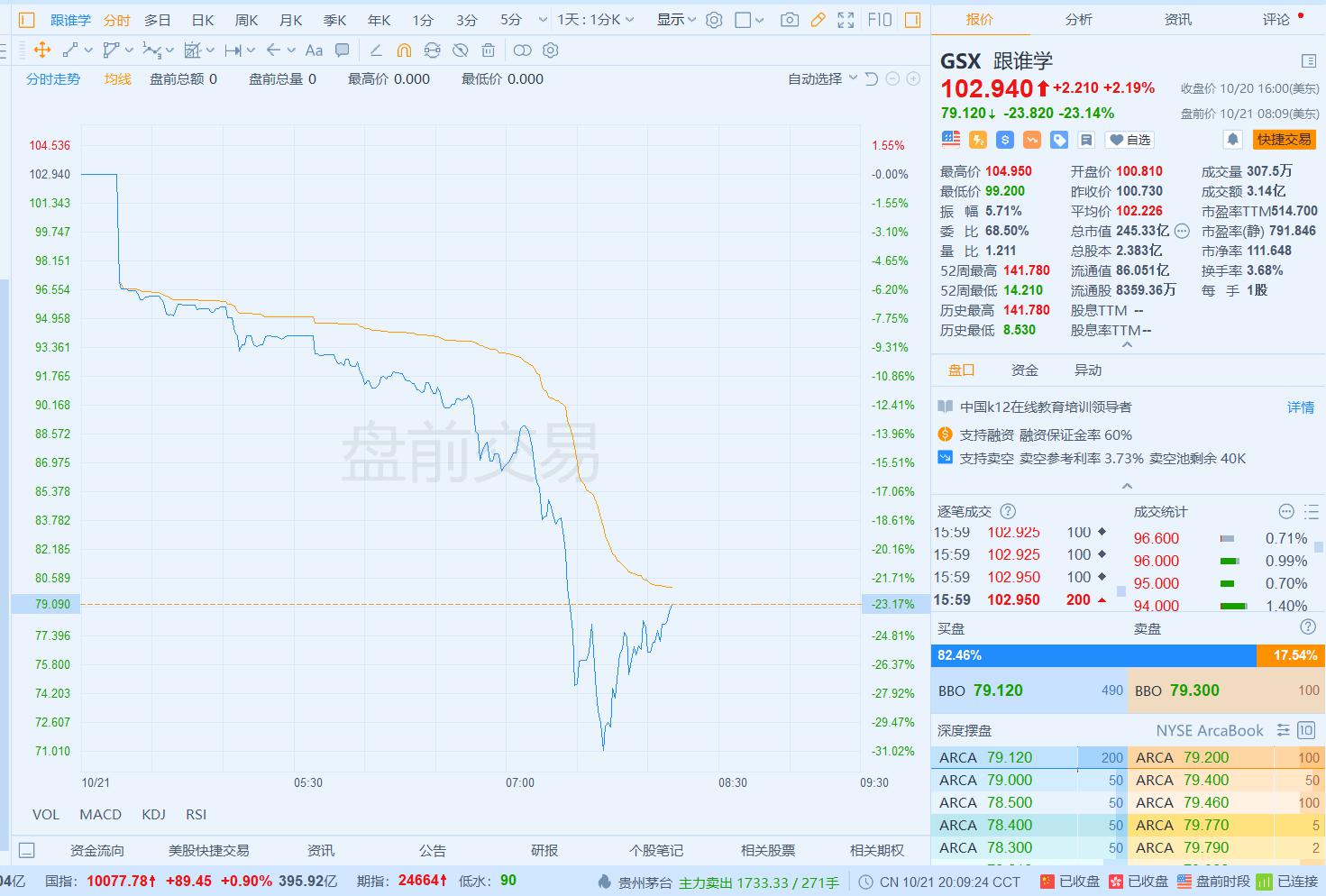Open chart settings gear next to 显示

pos(714,20)
